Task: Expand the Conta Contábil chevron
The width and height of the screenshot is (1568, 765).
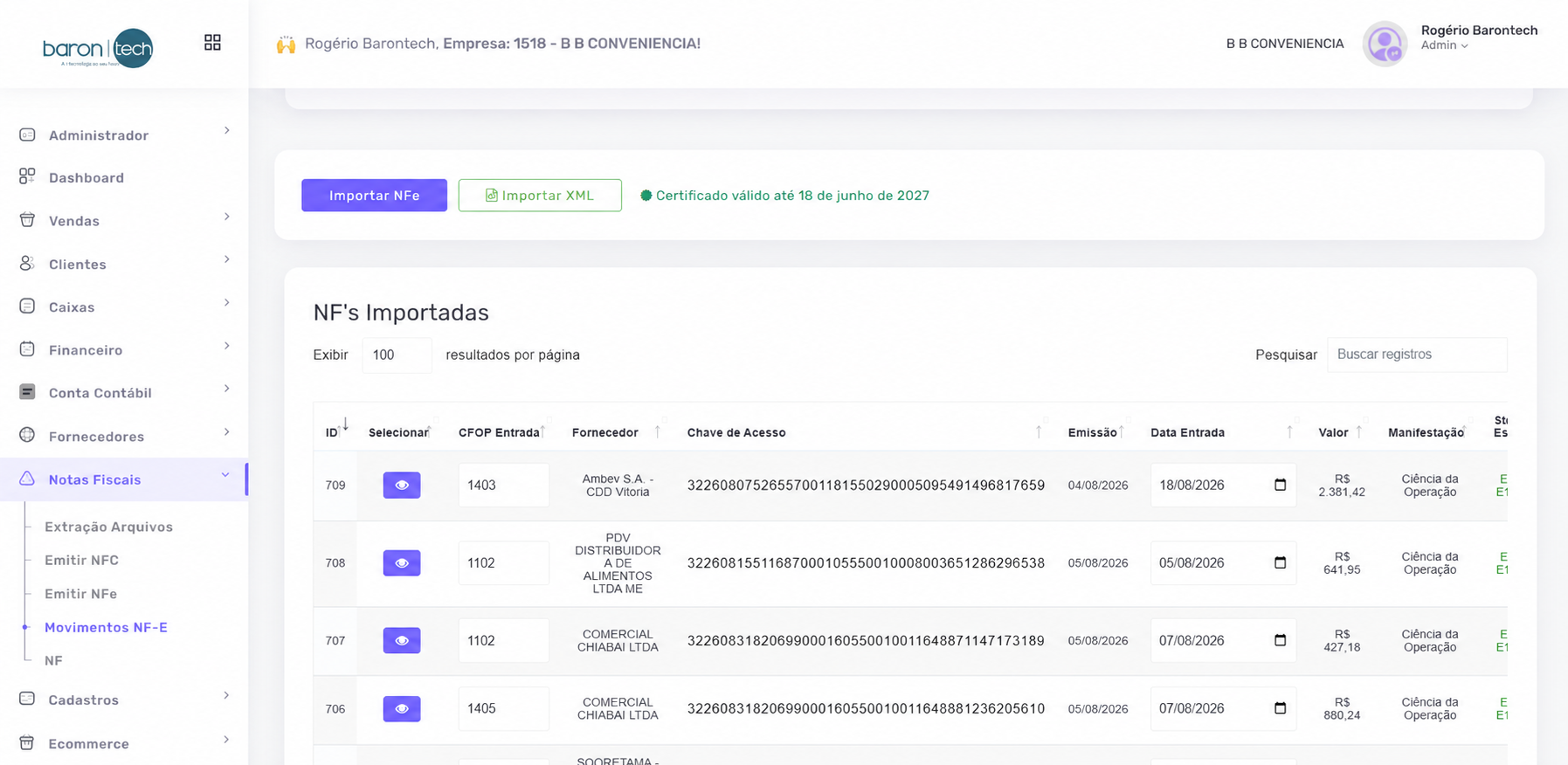Action: pyautogui.click(x=227, y=389)
